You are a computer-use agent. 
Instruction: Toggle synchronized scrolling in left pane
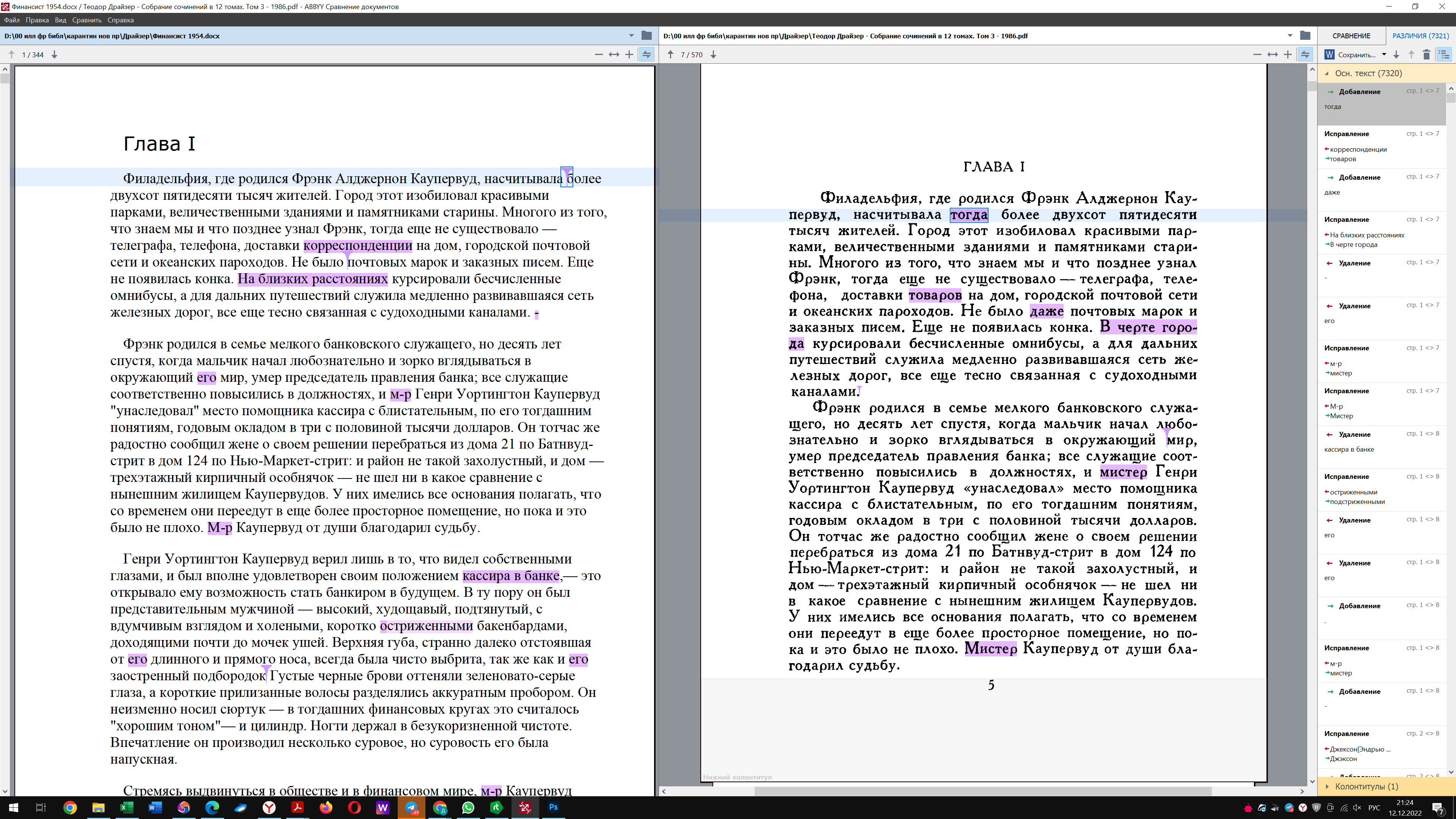click(x=646, y=55)
